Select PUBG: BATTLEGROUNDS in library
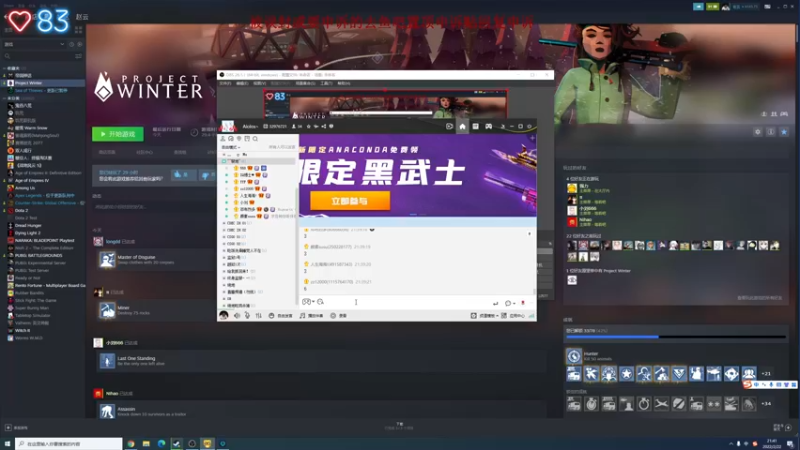This screenshot has width=800, height=450. (38, 255)
